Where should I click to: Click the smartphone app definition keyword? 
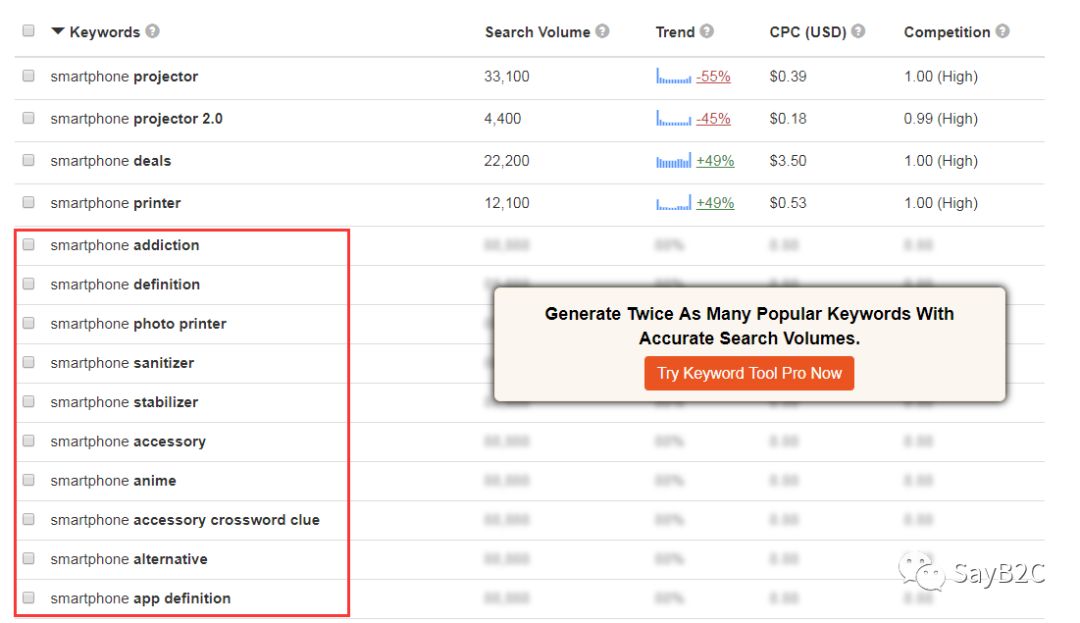[140, 598]
